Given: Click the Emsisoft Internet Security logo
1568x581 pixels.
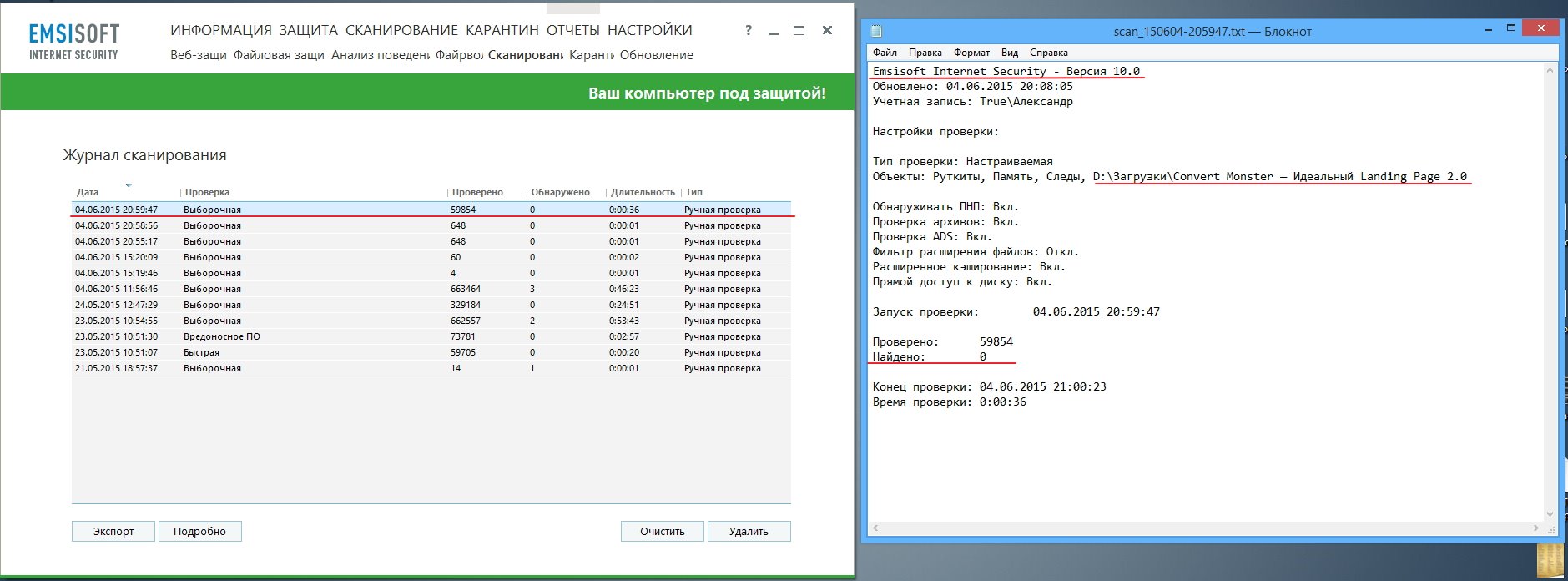Looking at the screenshot, I should (x=73, y=42).
